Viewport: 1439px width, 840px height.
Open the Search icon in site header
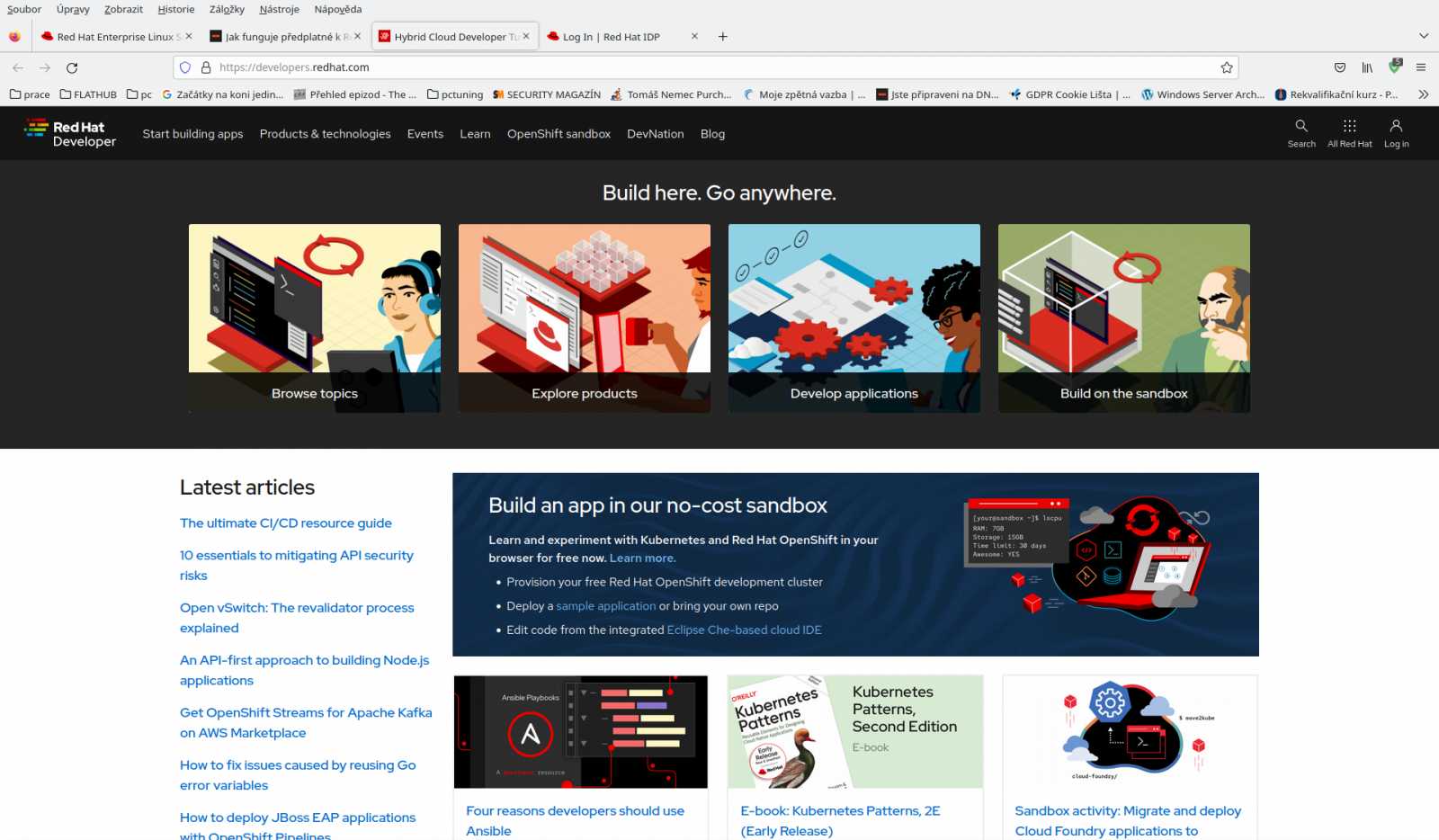[1301, 133]
